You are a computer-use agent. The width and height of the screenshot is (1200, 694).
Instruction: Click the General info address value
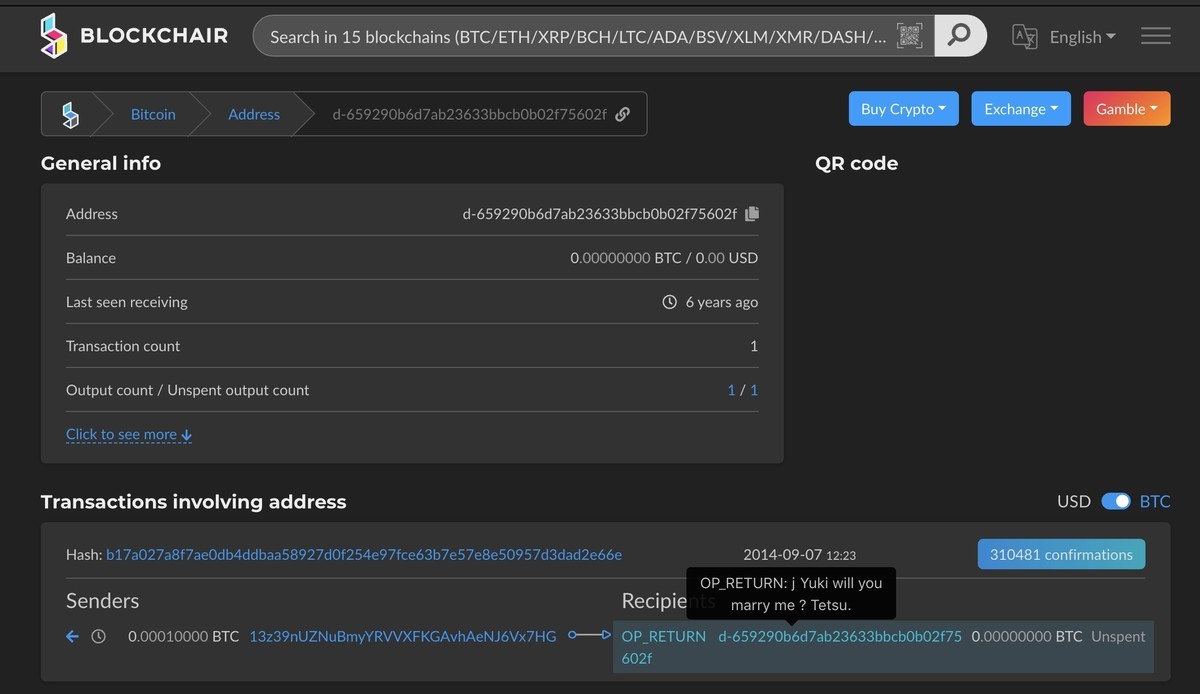(x=599, y=214)
